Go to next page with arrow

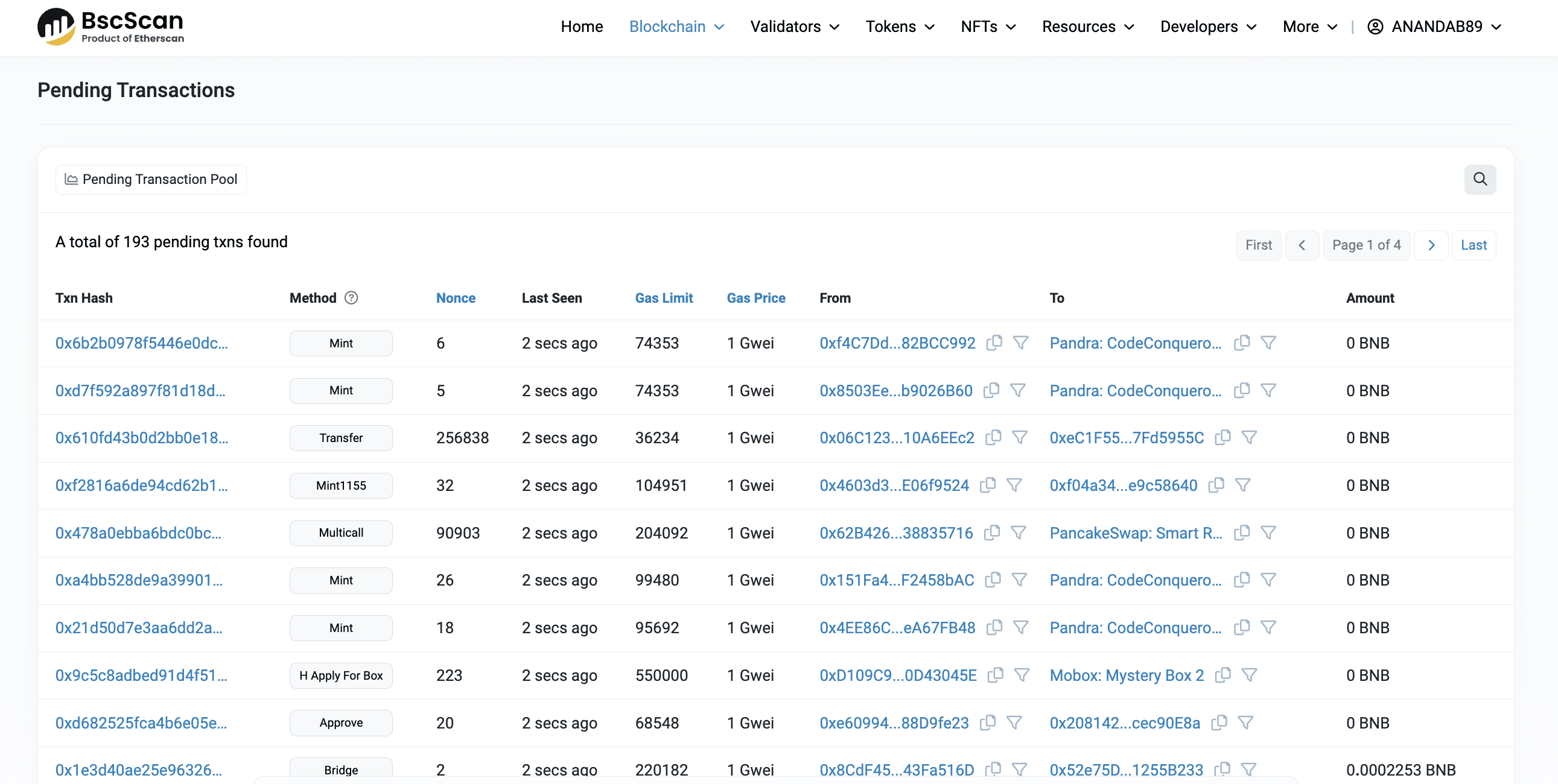[x=1431, y=245]
